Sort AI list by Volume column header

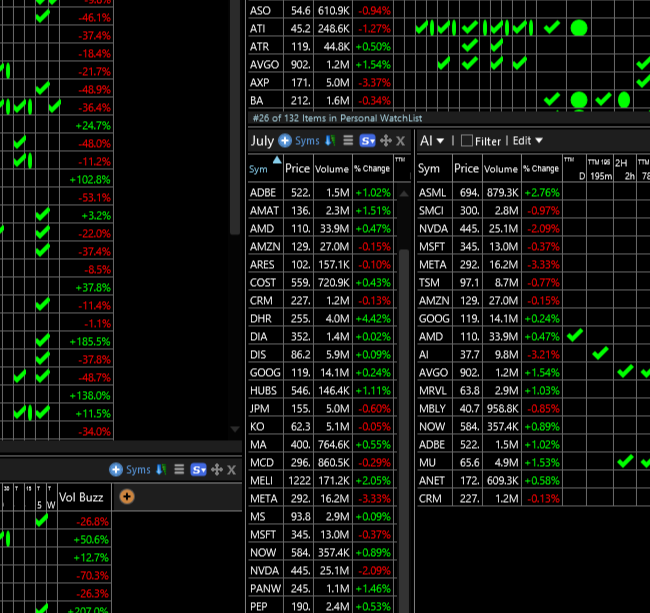click(501, 169)
